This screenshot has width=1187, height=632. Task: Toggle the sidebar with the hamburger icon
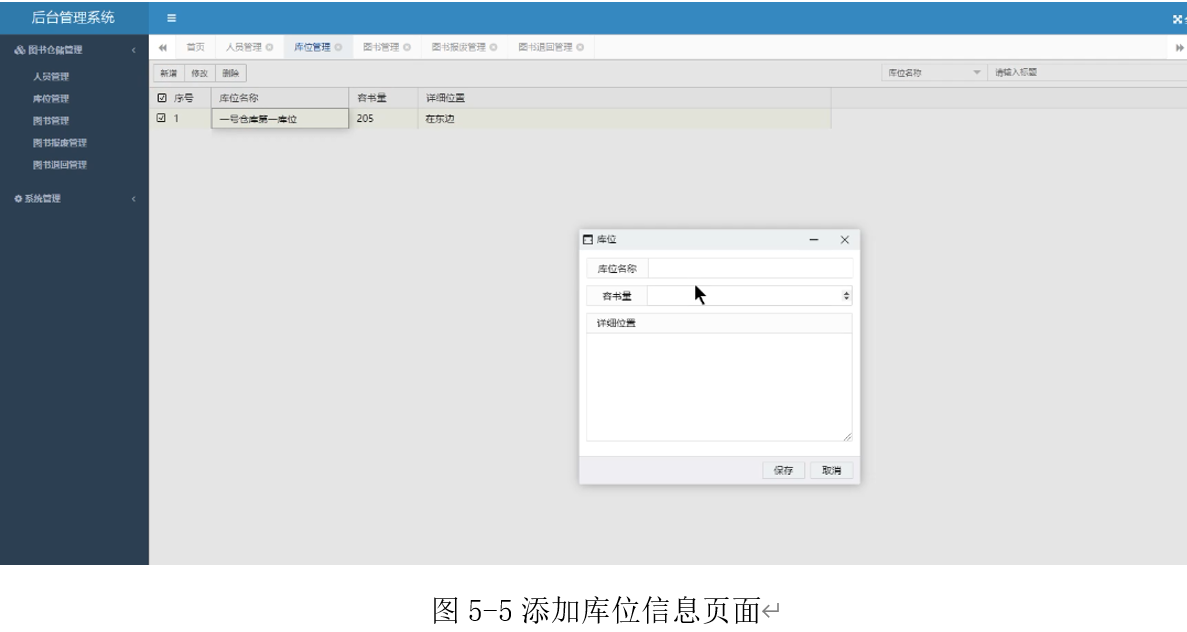pos(173,16)
